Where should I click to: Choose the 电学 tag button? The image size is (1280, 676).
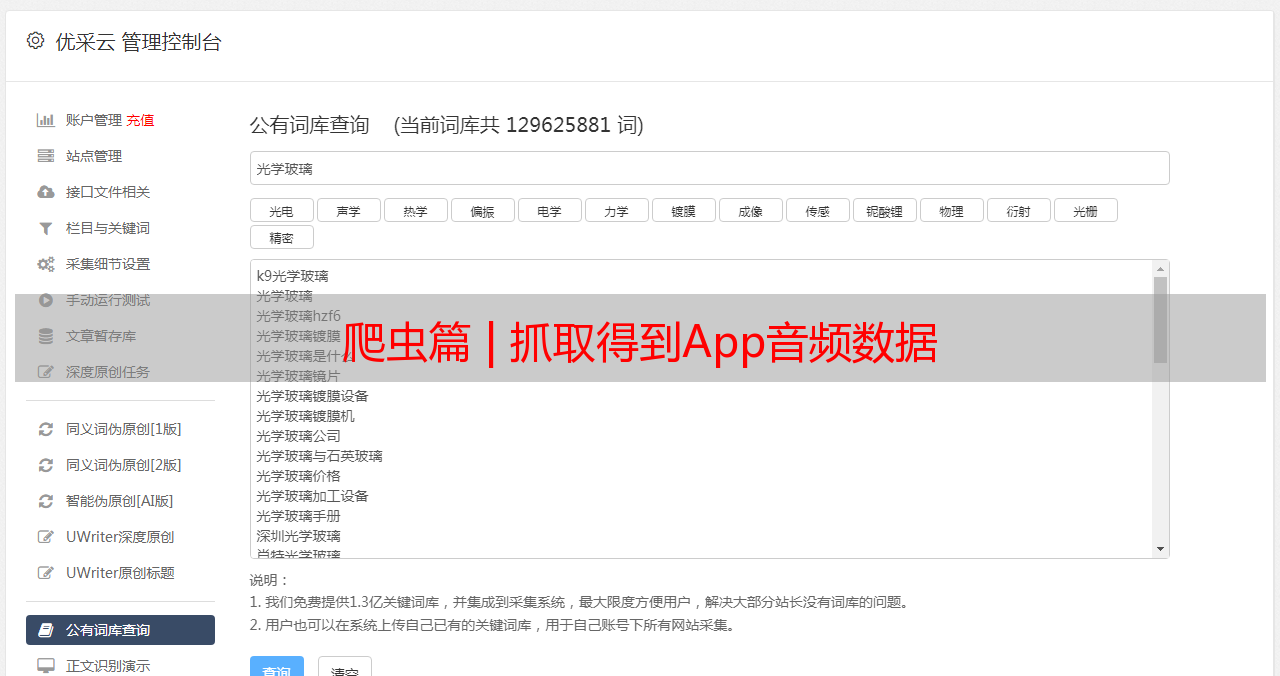549,210
